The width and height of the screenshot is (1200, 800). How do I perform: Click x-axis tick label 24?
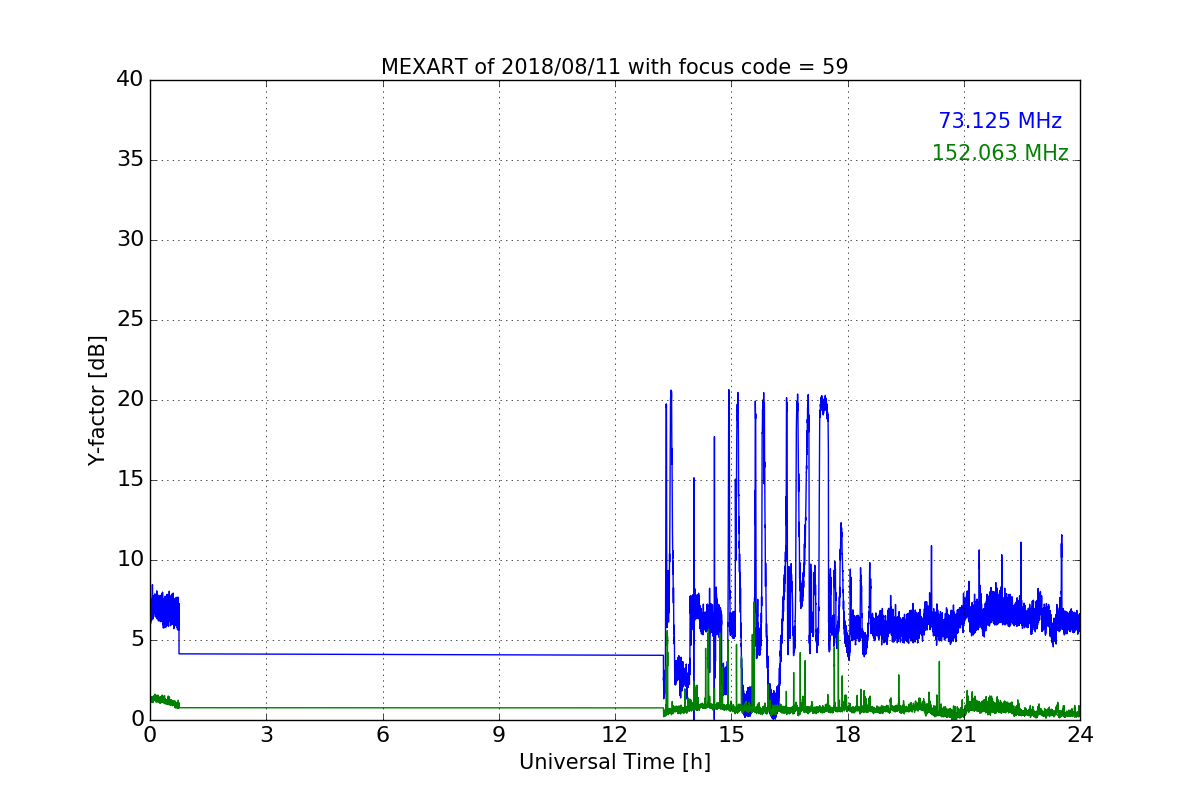[x=1080, y=735]
